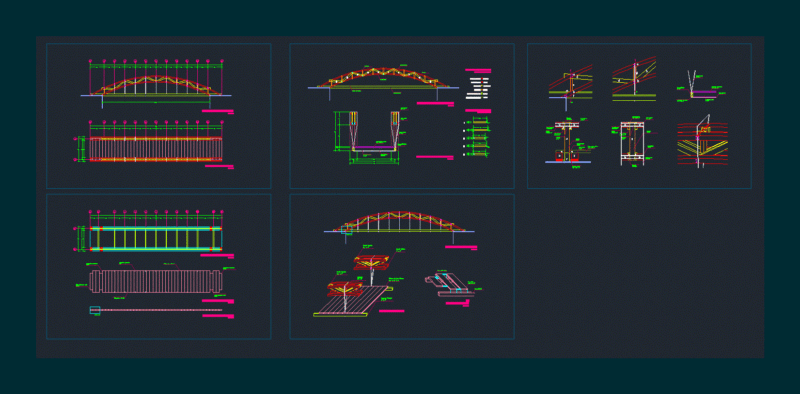
Task: Click the white bar legend block
Action: pyautogui.click(x=480, y=87)
